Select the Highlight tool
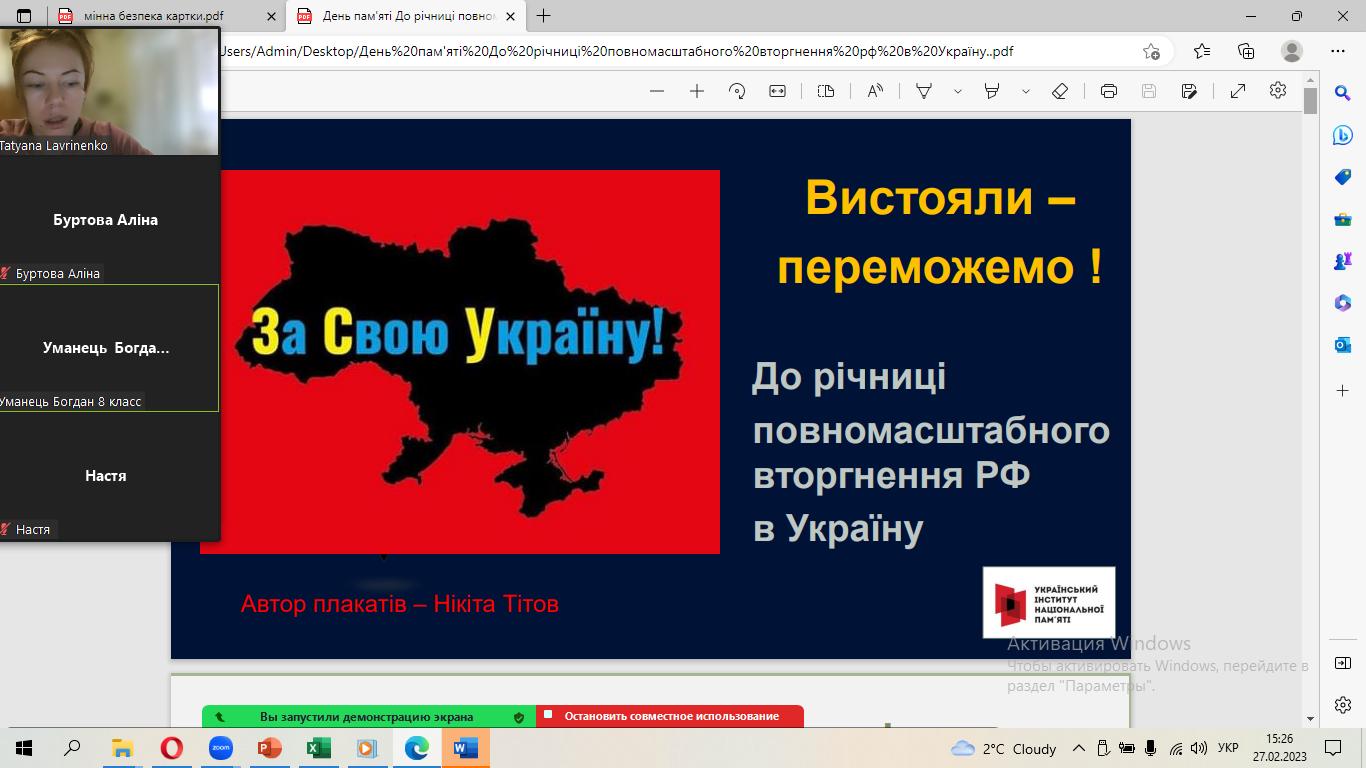1366x768 pixels. click(992, 91)
